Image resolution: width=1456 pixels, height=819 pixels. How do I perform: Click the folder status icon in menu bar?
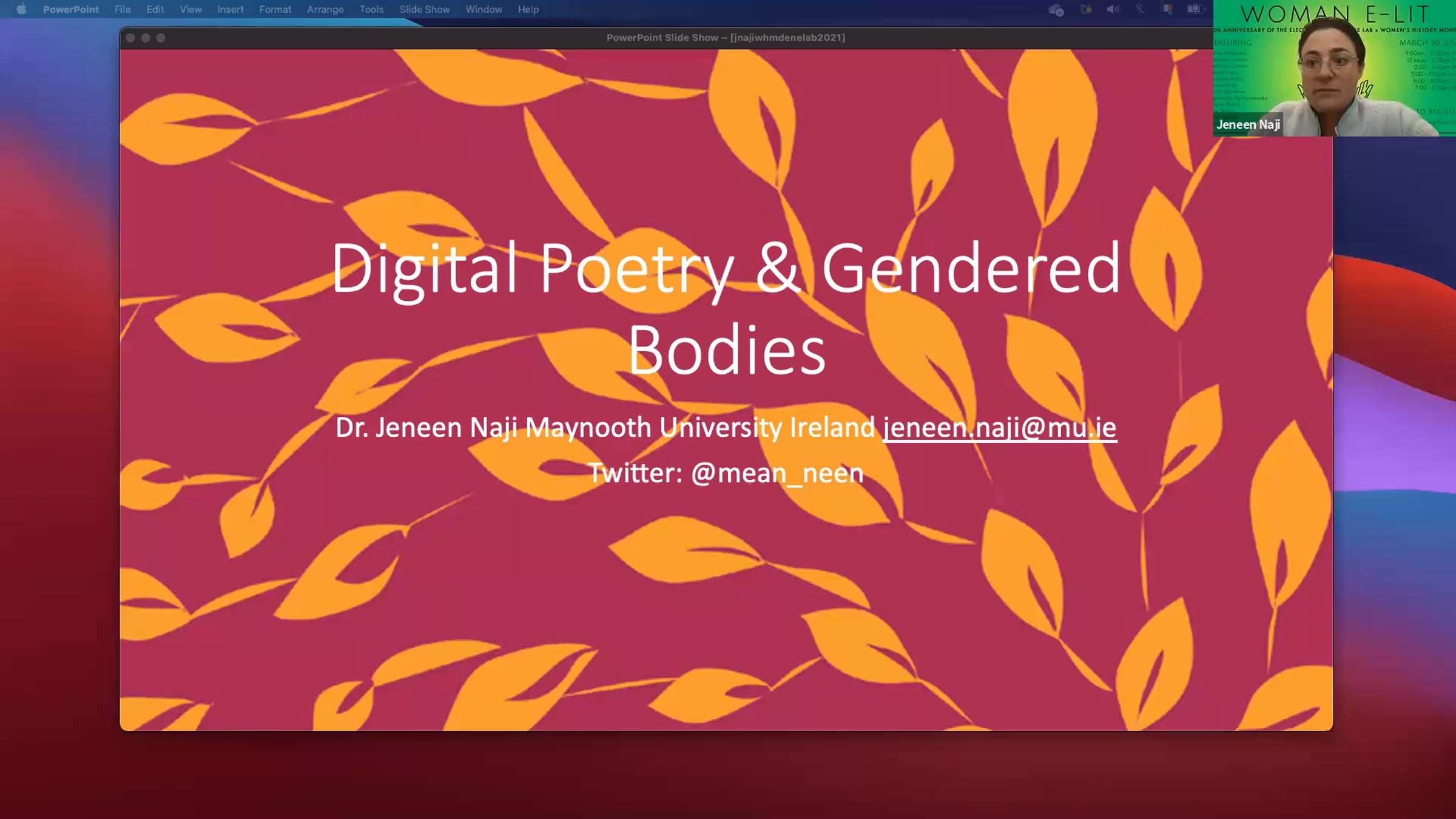[x=1086, y=9]
